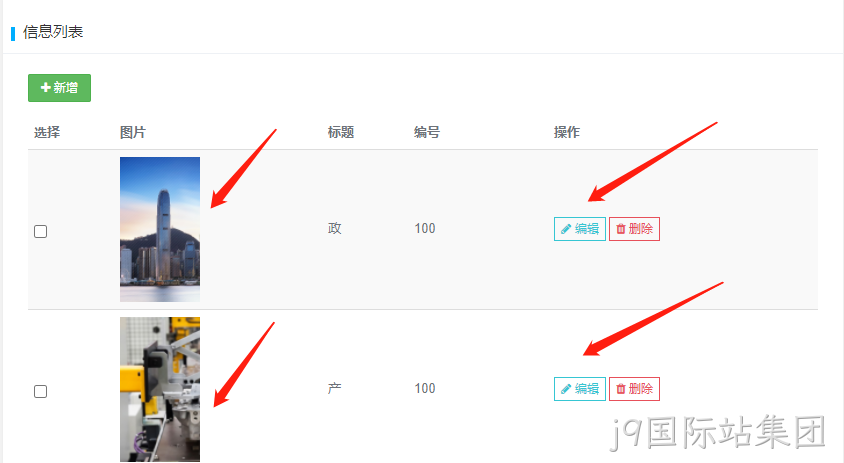The image size is (844, 463).
Task: Select the title text 政 in first row
Action: tap(335, 228)
